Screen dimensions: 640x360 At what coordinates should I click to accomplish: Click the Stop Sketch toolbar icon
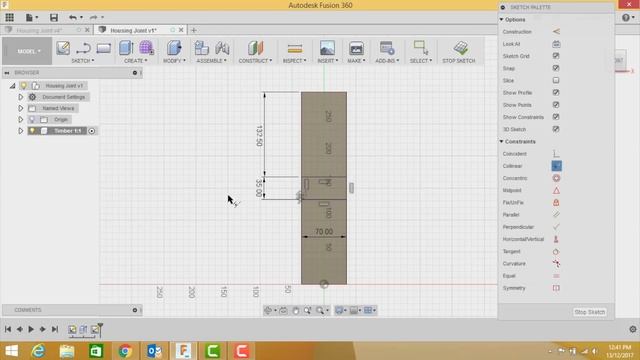coord(460,48)
